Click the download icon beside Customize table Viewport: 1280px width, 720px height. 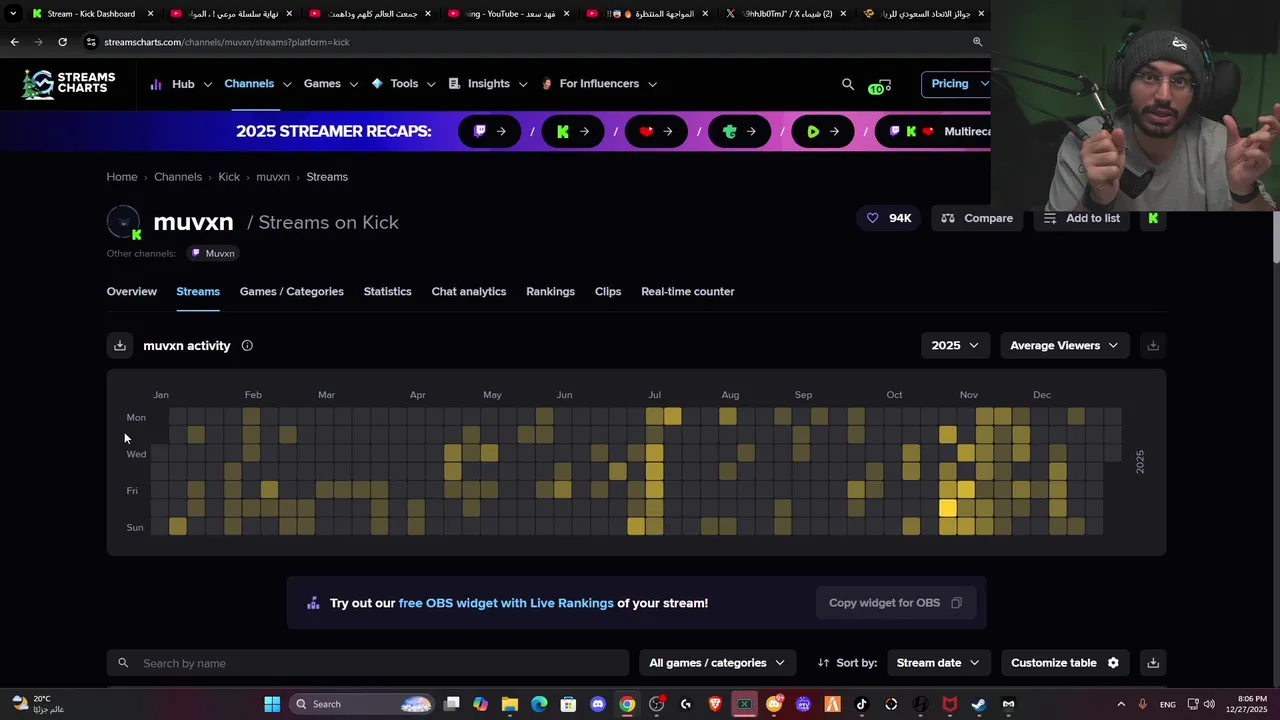coord(1153,663)
